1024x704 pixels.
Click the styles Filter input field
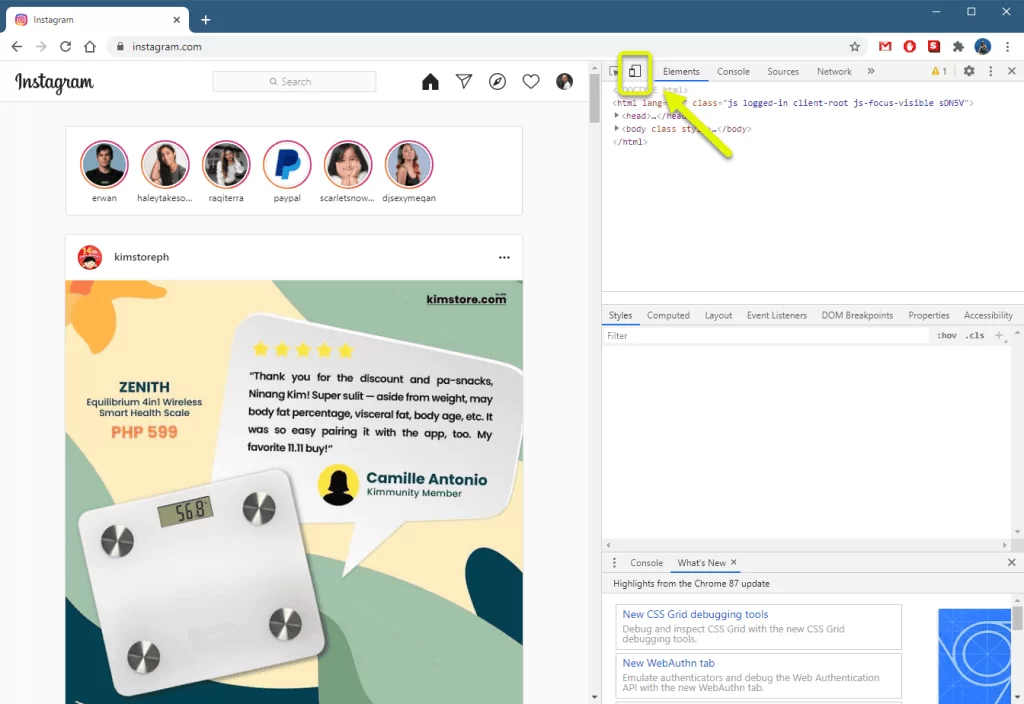[765, 336]
